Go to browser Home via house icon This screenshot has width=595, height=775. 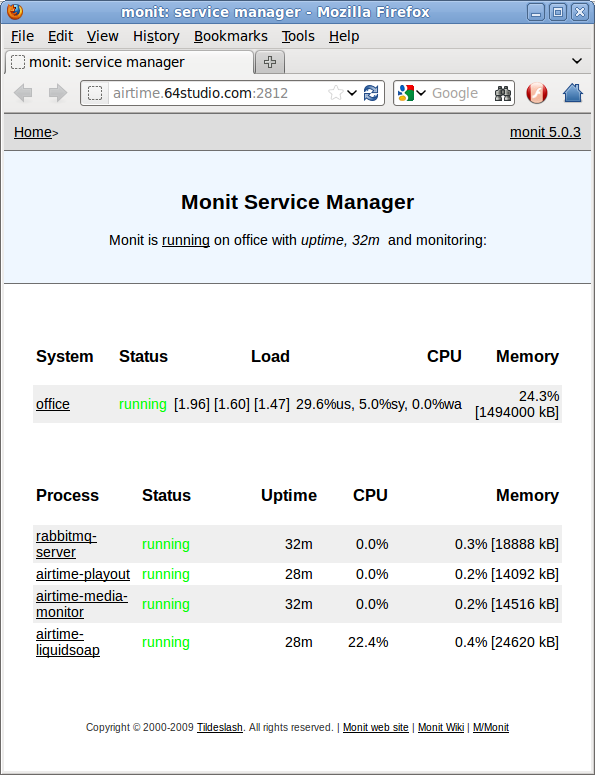click(573, 93)
